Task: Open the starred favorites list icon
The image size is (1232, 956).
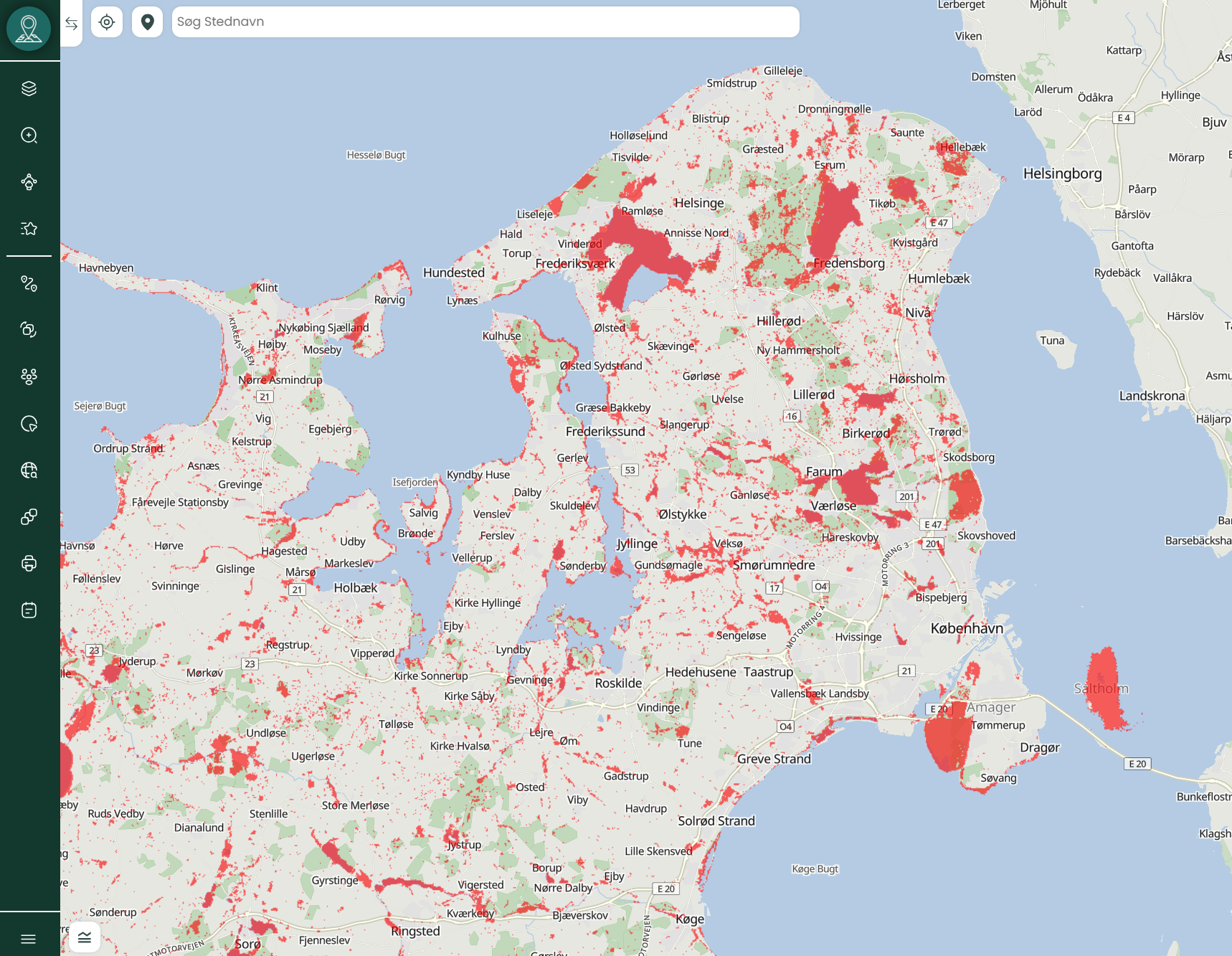Action: click(x=29, y=229)
